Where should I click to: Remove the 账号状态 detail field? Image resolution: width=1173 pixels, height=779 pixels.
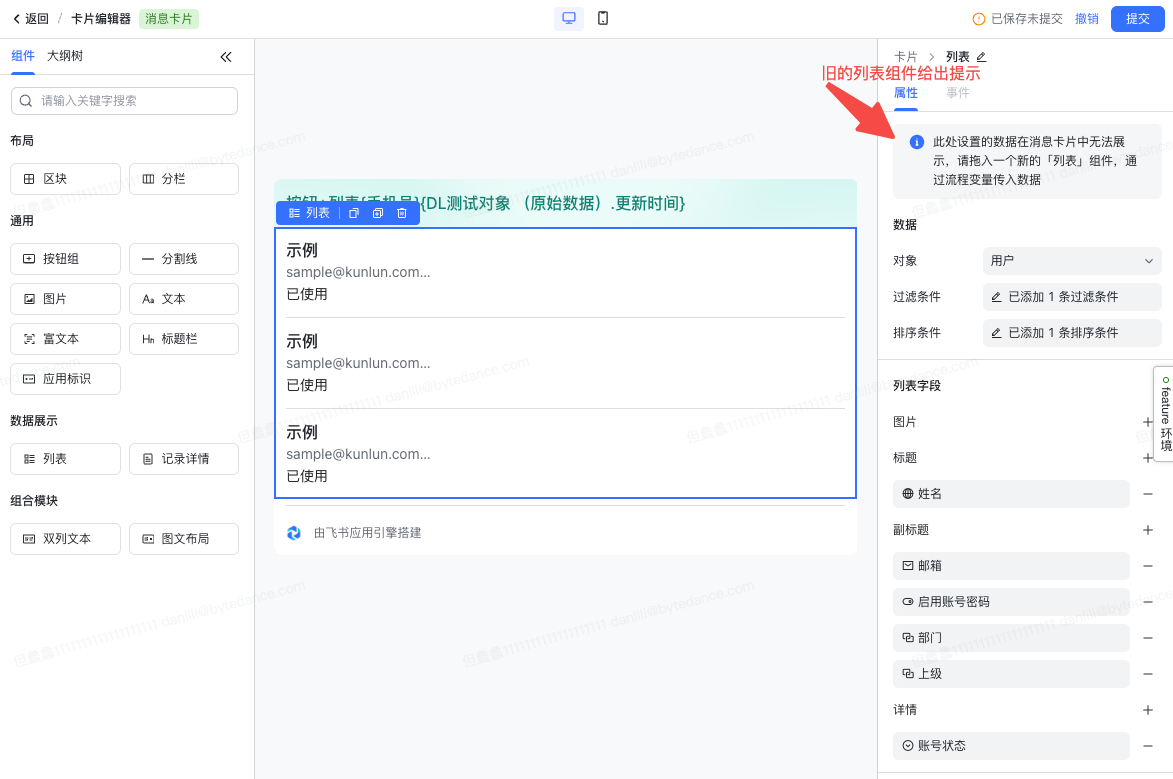1148,746
